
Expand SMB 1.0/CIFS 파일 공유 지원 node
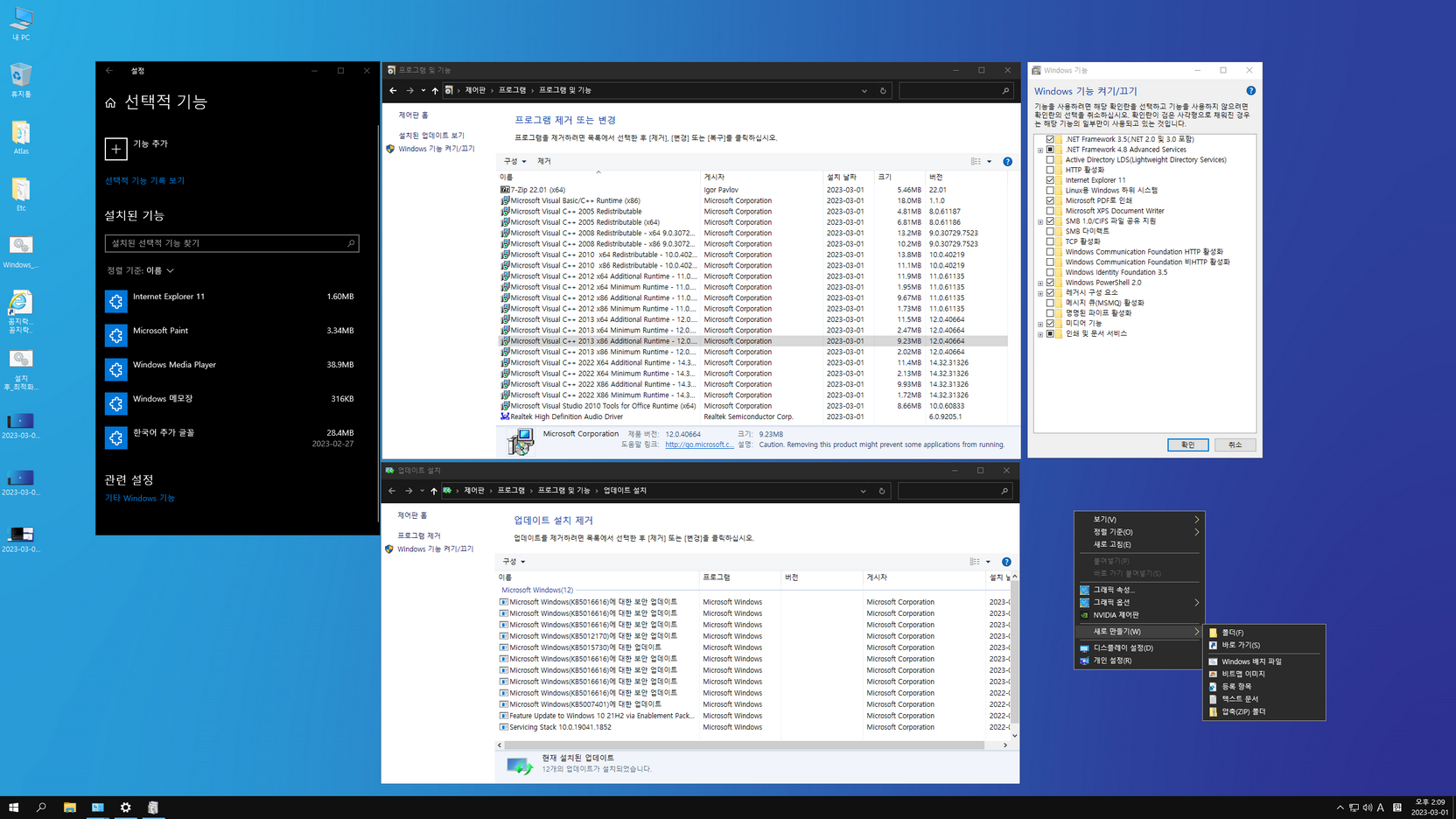coord(1040,222)
